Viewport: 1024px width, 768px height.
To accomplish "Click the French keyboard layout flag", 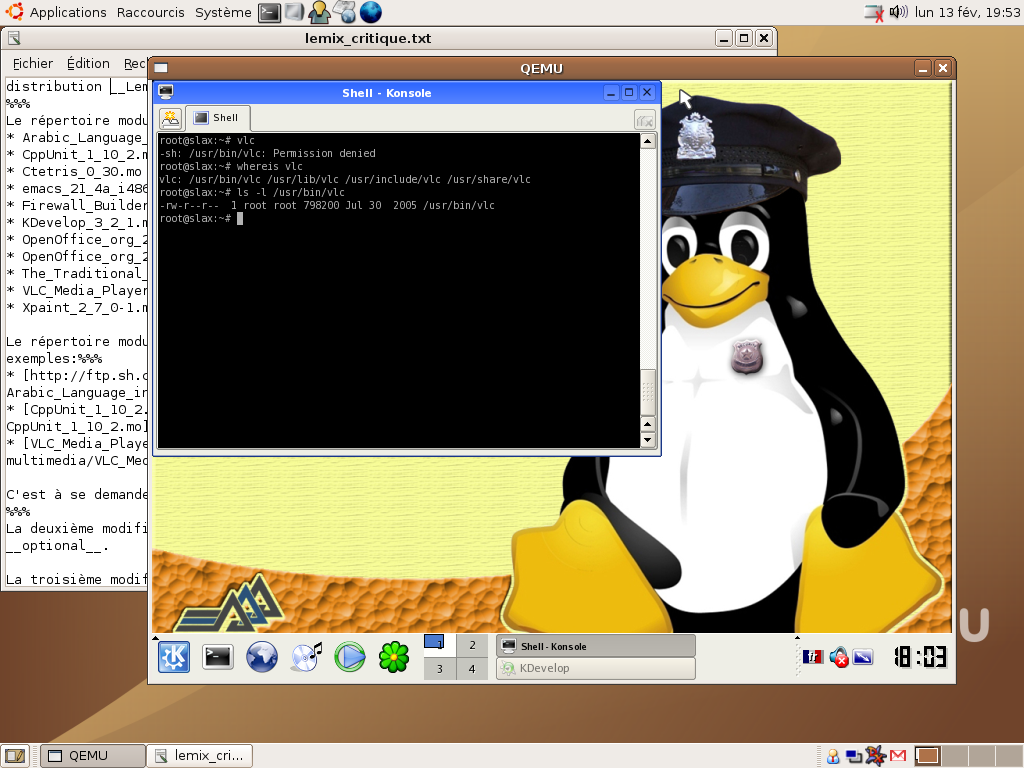I will [812, 657].
